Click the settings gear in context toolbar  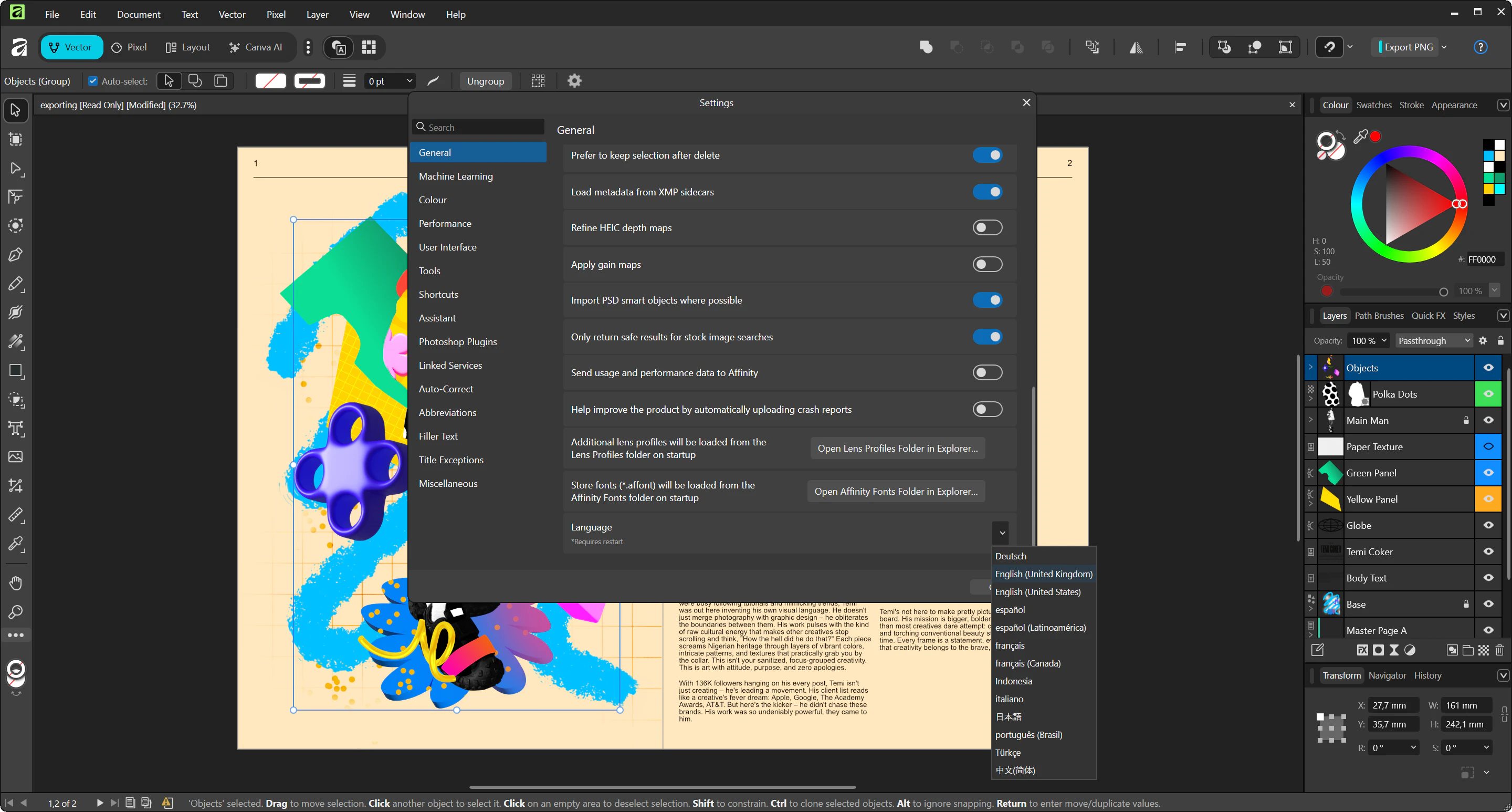574,81
